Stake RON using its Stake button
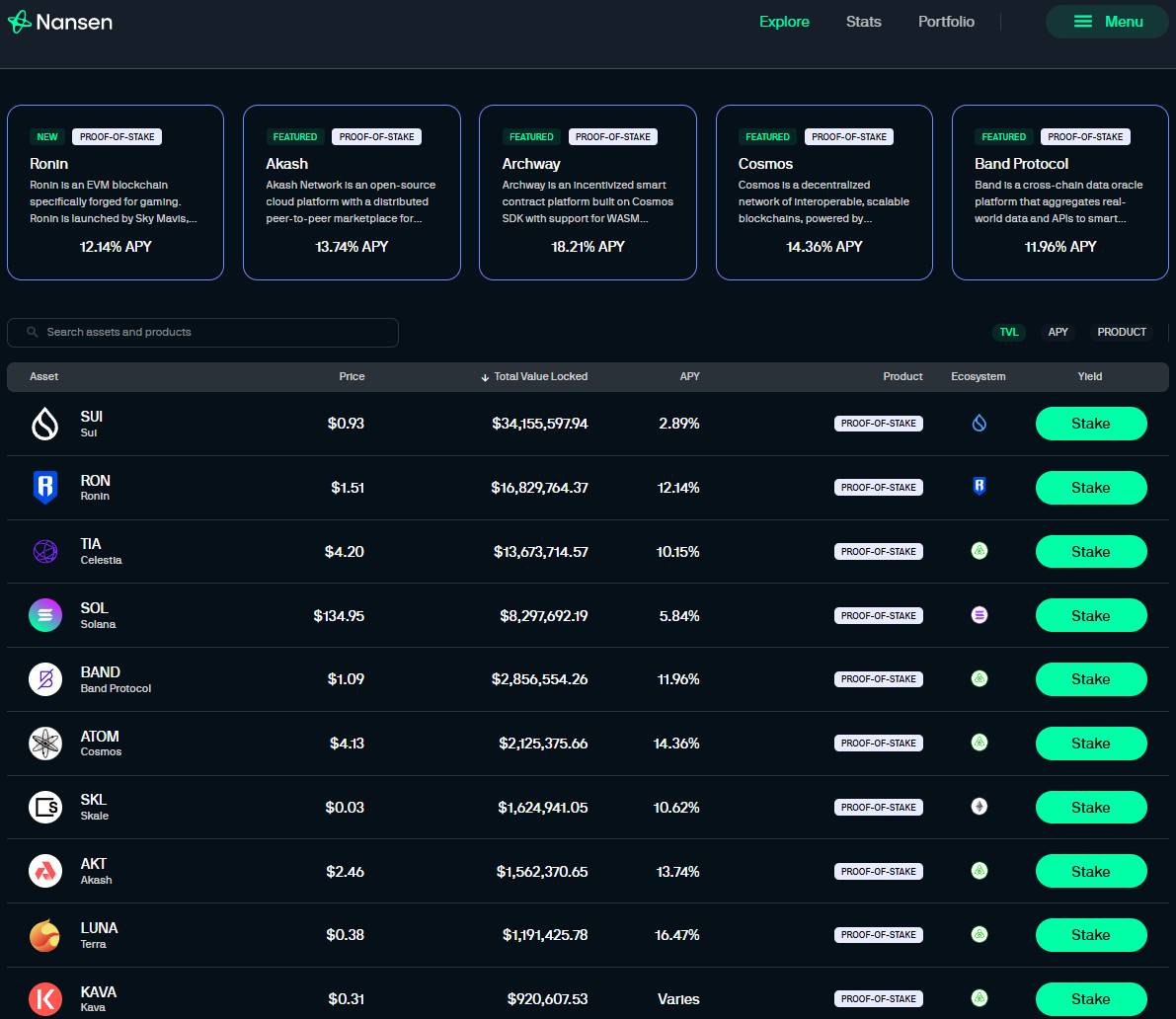The image size is (1176, 1019). pyautogui.click(x=1090, y=488)
